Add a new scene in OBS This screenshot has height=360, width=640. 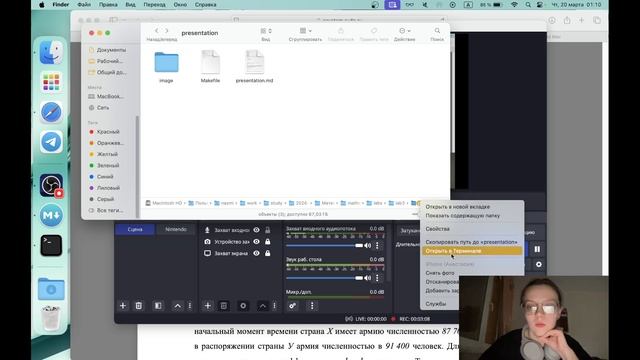coord(122,305)
